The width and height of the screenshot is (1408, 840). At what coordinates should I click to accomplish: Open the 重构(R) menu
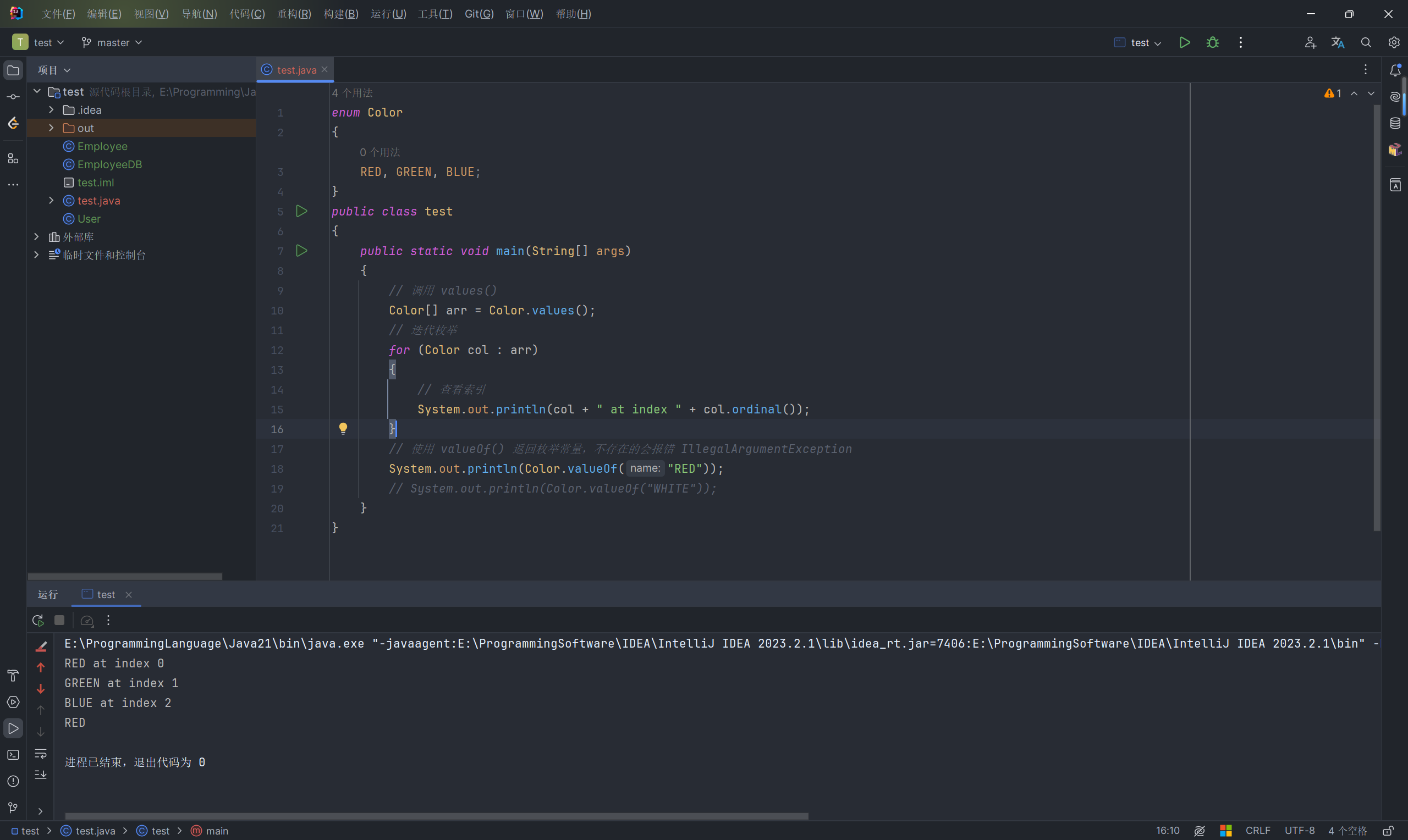pyautogui.click(x=294, y=14)
